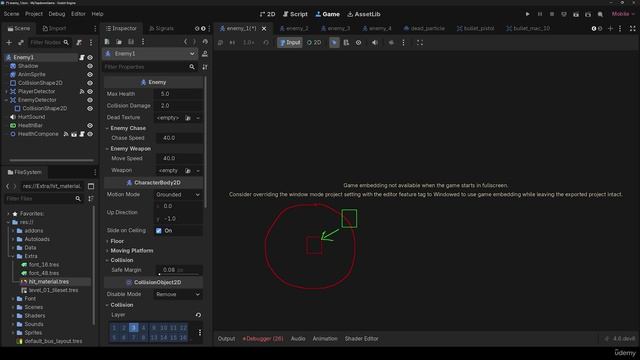
Task: Click the Pause Running Project icon
Action: tap(540, 14)
